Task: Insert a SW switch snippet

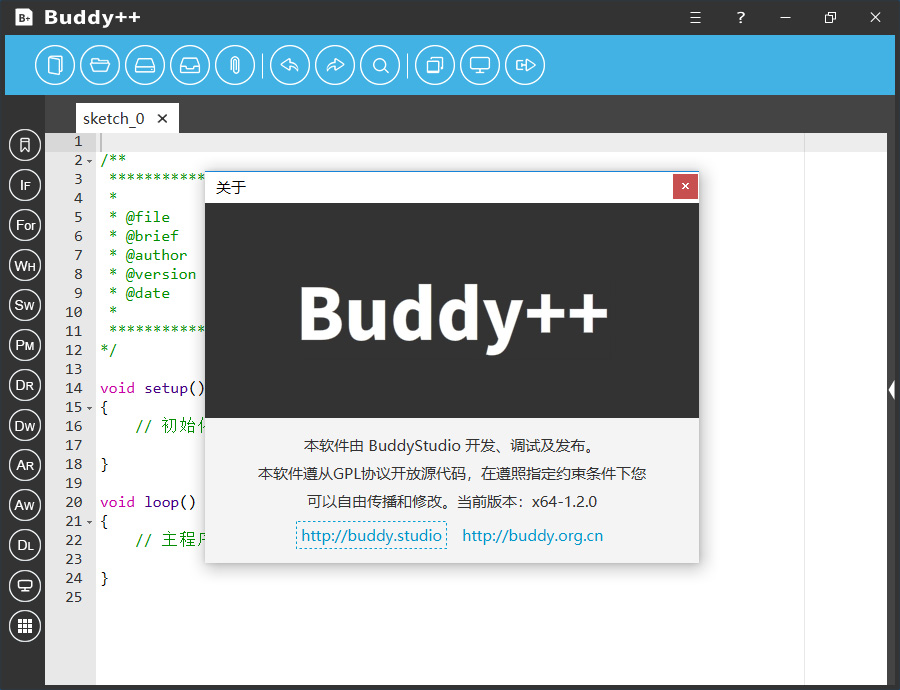Action: pos(25,305)
